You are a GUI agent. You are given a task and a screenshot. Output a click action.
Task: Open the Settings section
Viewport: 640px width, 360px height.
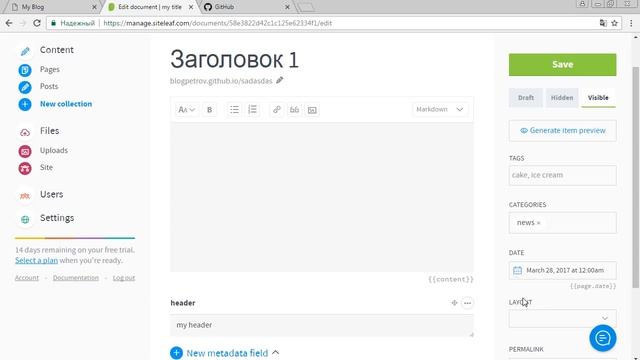click(x=57, y=218)
